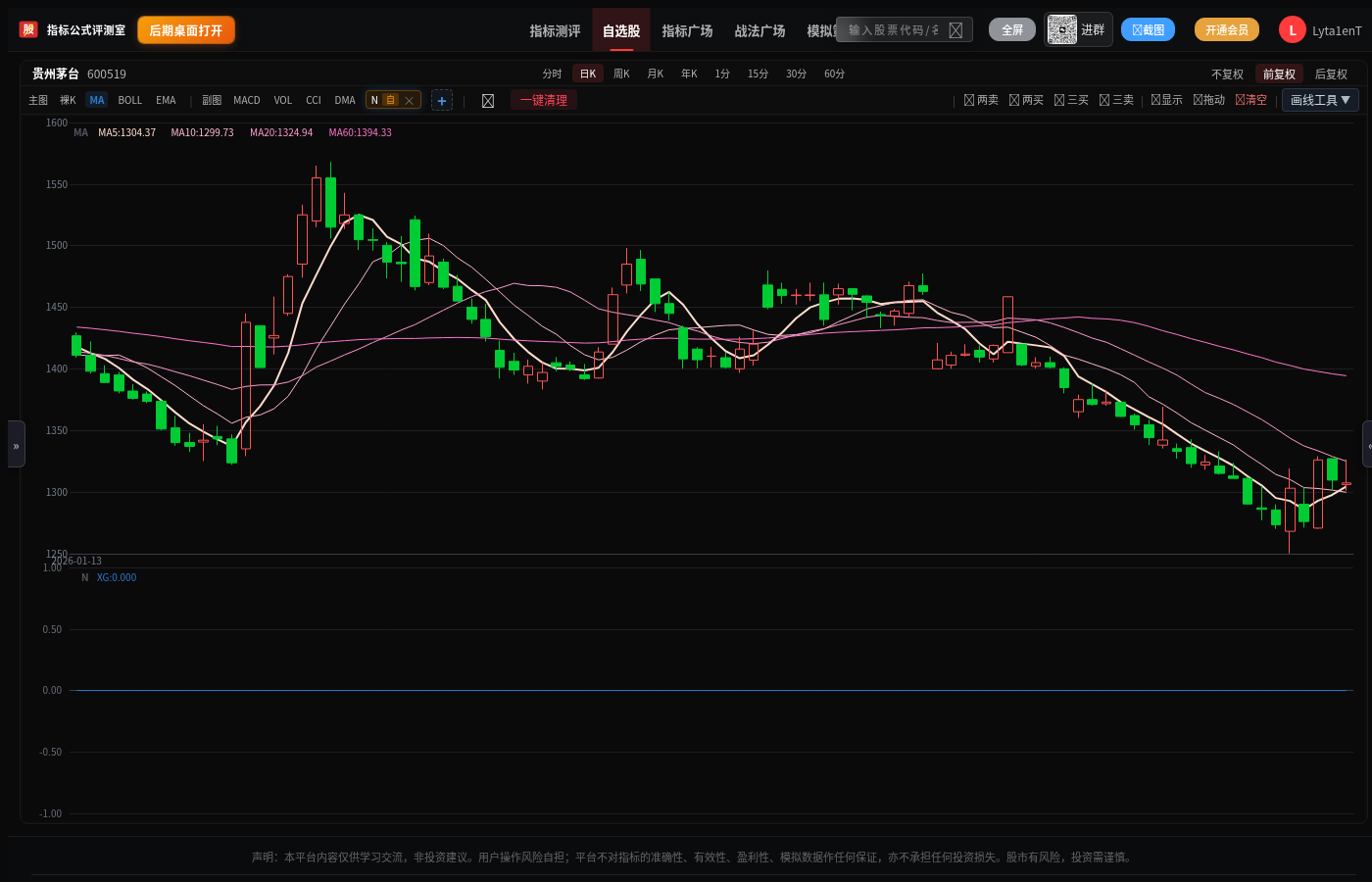Open the QR code group image
This screenshot has width=1372, height=882.
coord(1062,29)
